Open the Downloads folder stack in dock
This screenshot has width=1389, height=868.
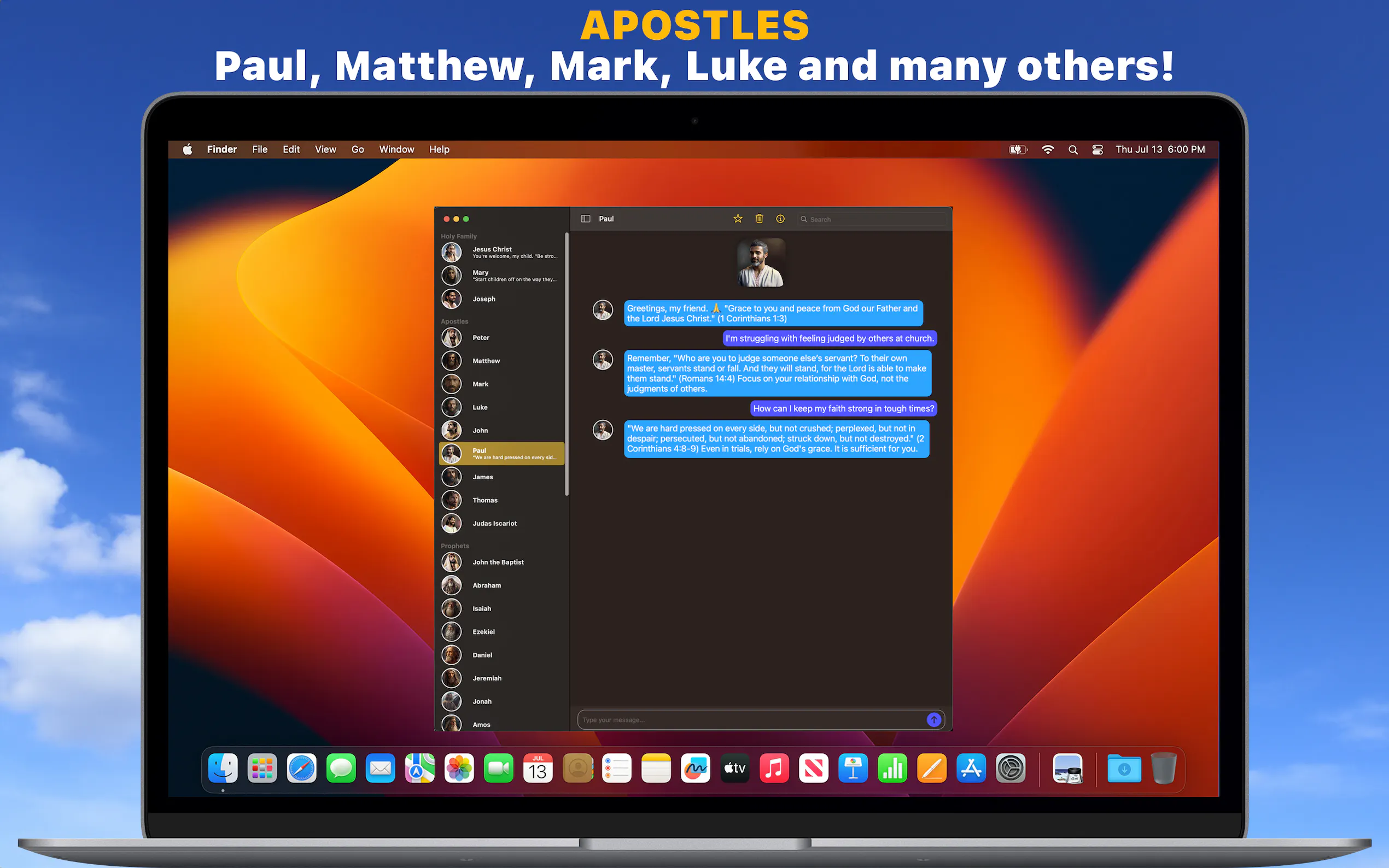[1124, 769]
